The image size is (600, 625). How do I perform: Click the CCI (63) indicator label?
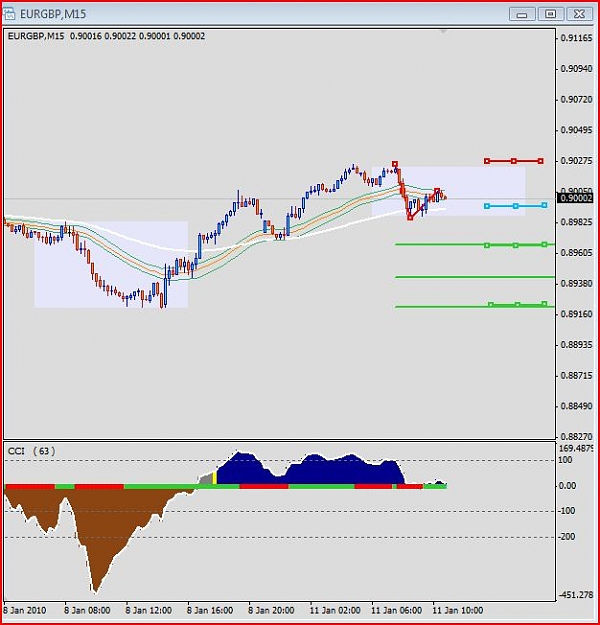click(x=32, y=451)
